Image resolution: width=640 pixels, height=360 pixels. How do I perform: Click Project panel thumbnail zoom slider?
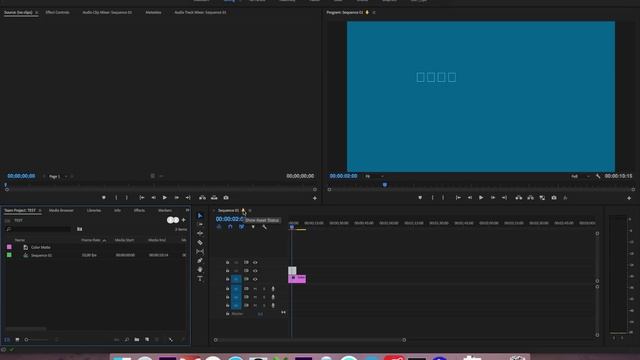[x=37, y=340]
